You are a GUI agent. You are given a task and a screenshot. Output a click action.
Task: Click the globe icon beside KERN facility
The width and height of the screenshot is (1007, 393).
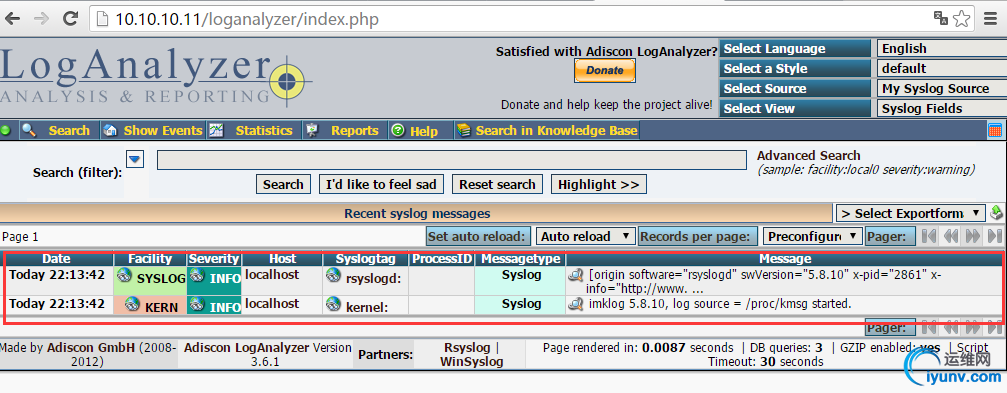click(x=133, y=304)
